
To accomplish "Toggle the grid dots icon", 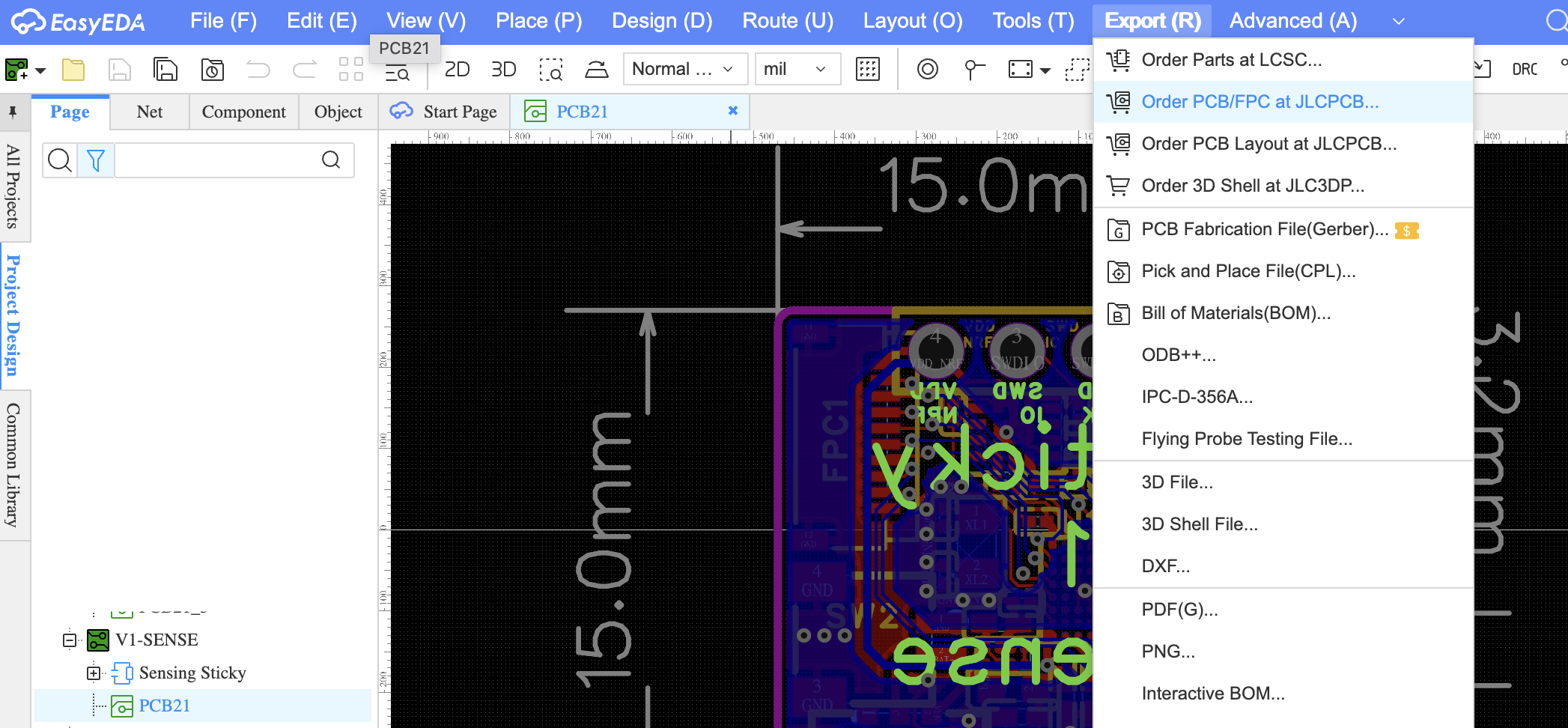I will point(868,70).
